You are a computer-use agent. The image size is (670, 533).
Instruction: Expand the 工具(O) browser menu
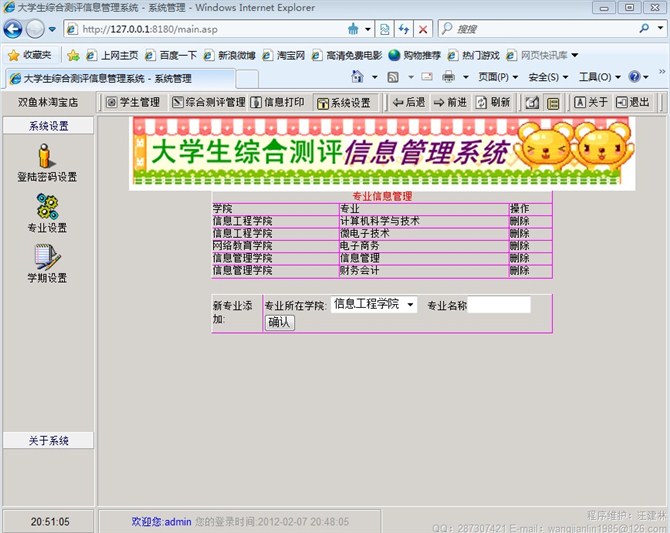(599, 77)
